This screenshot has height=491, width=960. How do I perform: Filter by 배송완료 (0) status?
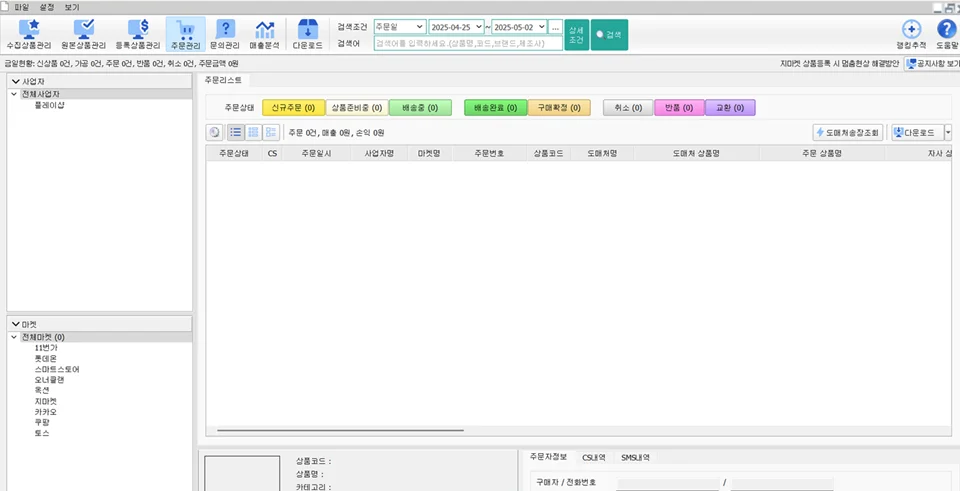point(496,108)
